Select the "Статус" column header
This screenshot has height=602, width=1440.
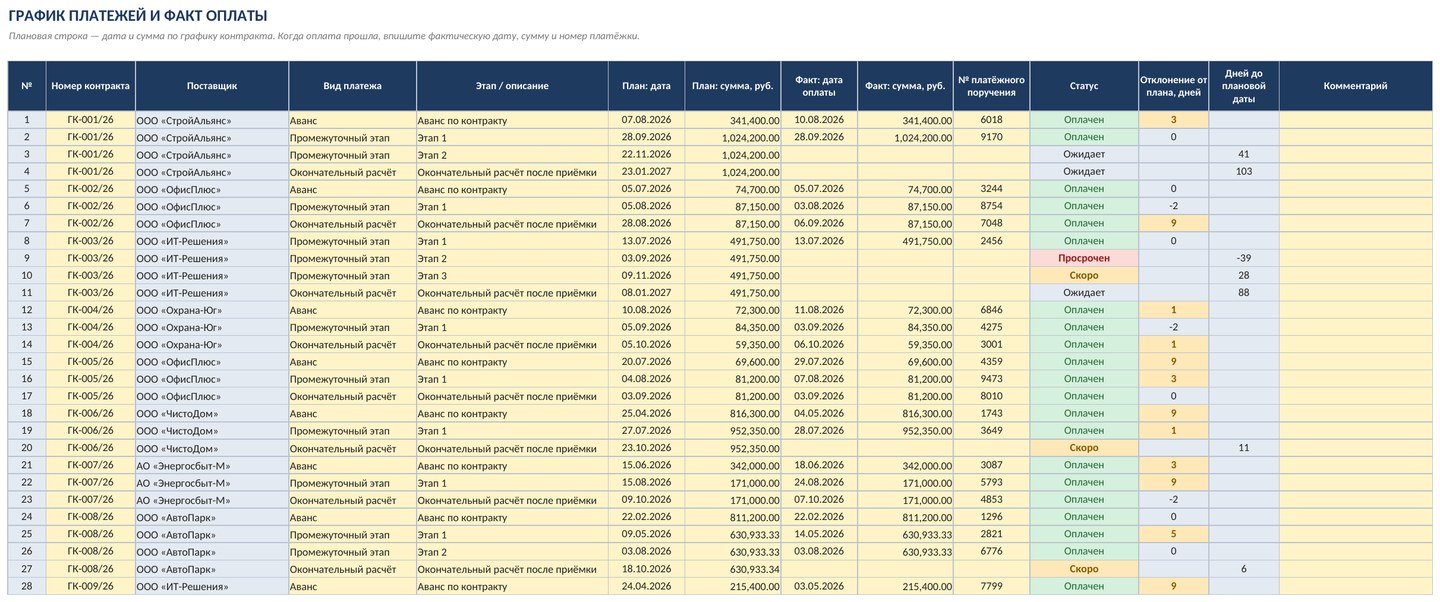[x=1084, y=86]
